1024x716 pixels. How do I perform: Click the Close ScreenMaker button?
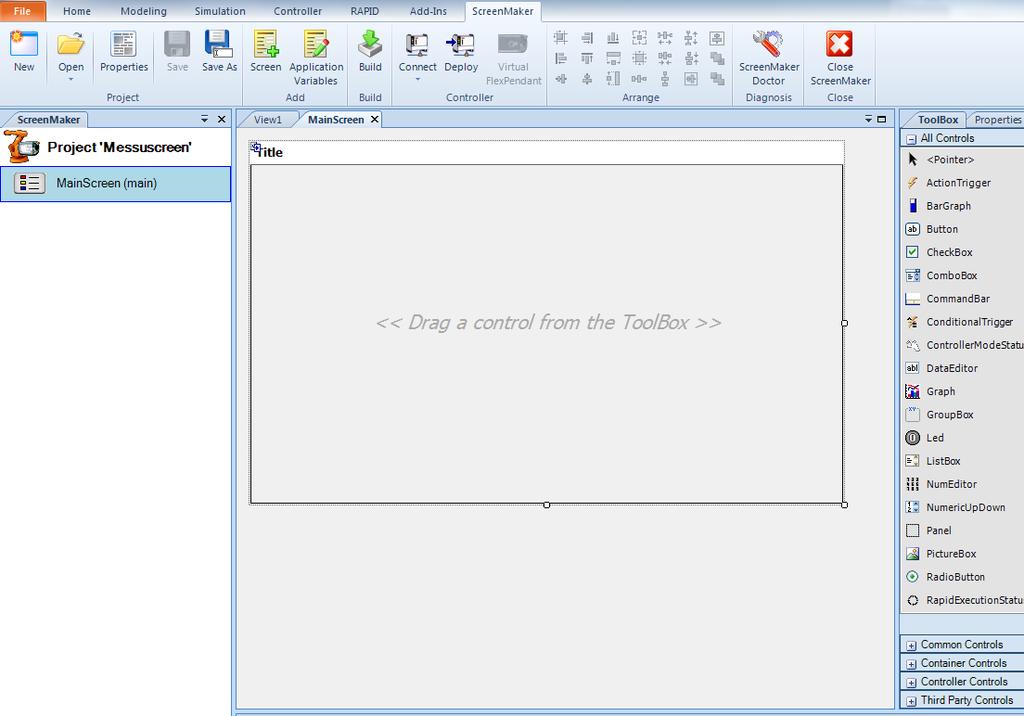(x=840, y=57)
